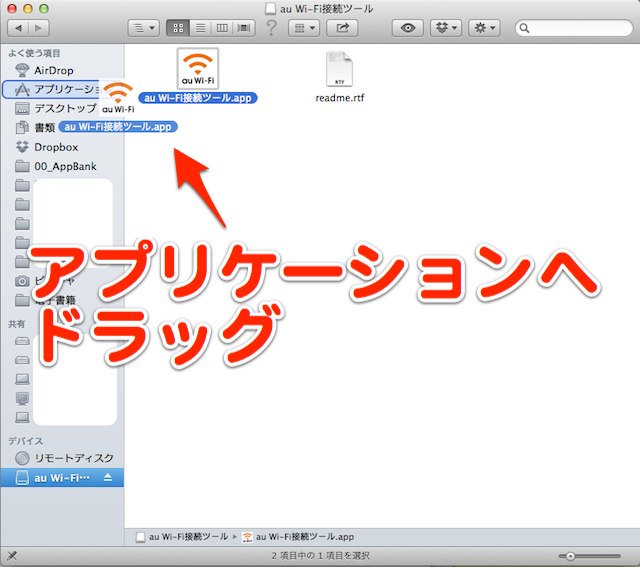Screen dimensions: 640x567
Task: Switch to icon view
Action: click(178, 28)
